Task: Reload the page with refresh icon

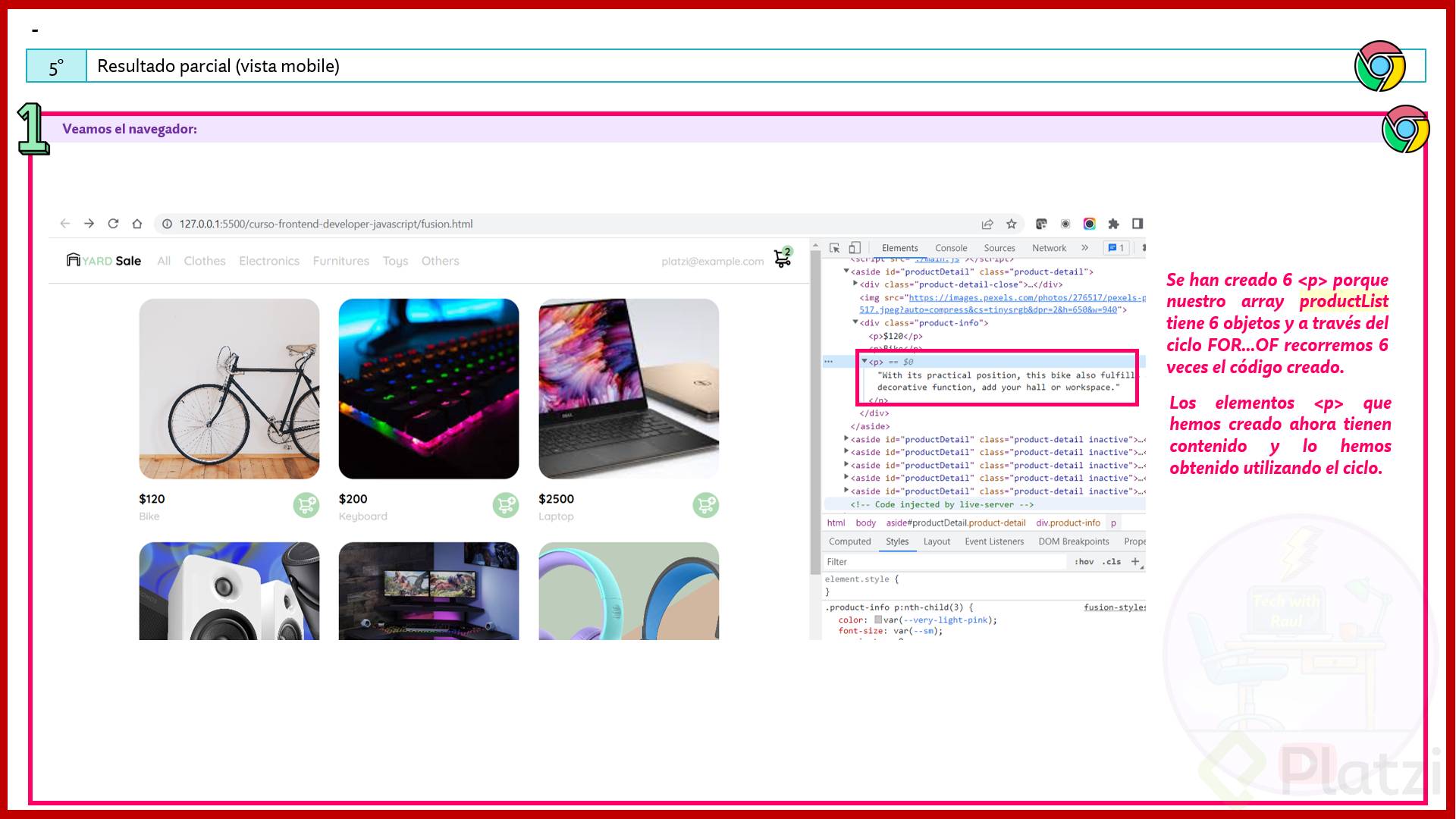Action: point(113,224)
